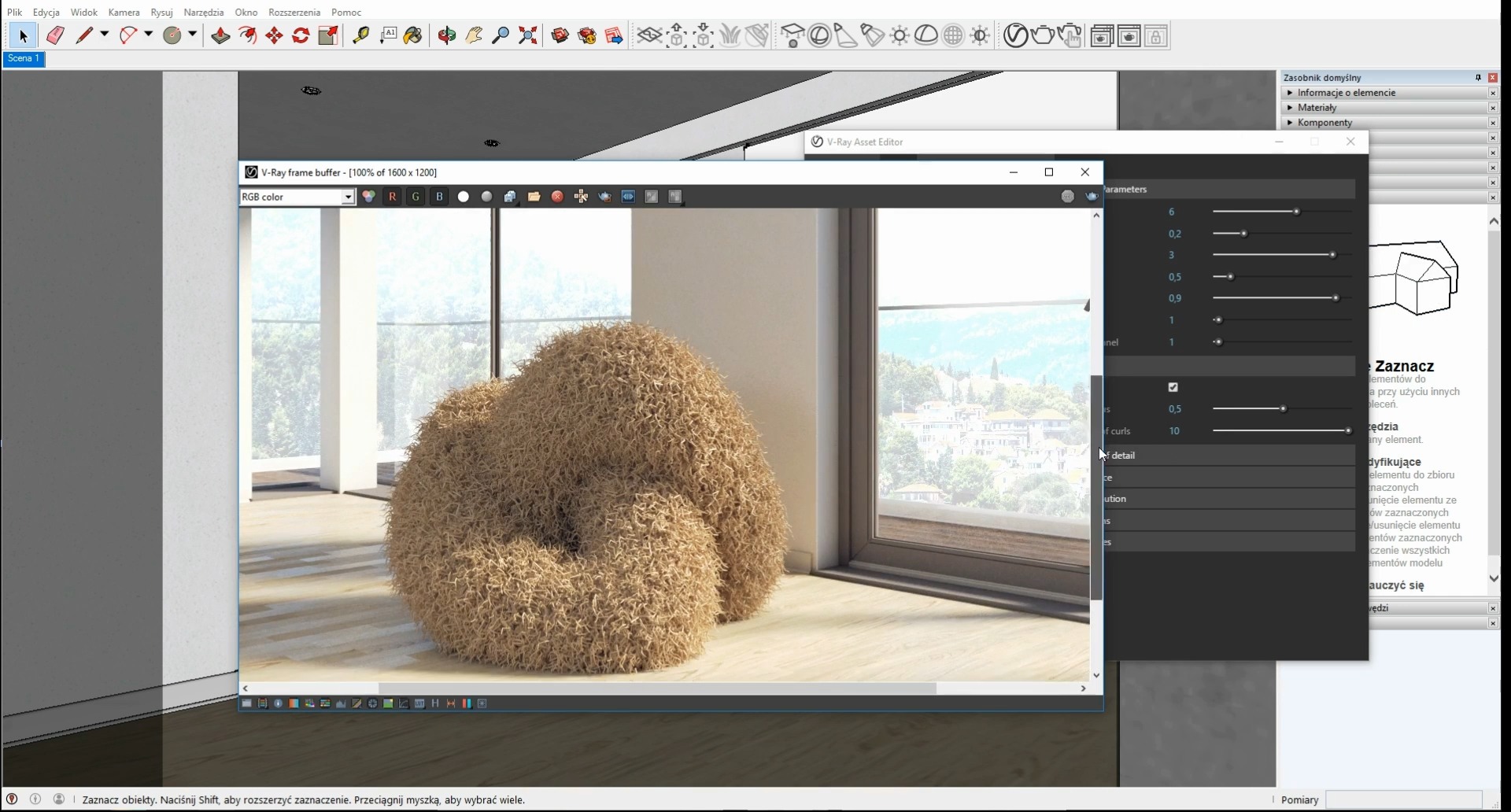Close the Materiały tray panel
Image resolution: width=1511 pixels, height=812 pixels.
tap(1493, 108)
